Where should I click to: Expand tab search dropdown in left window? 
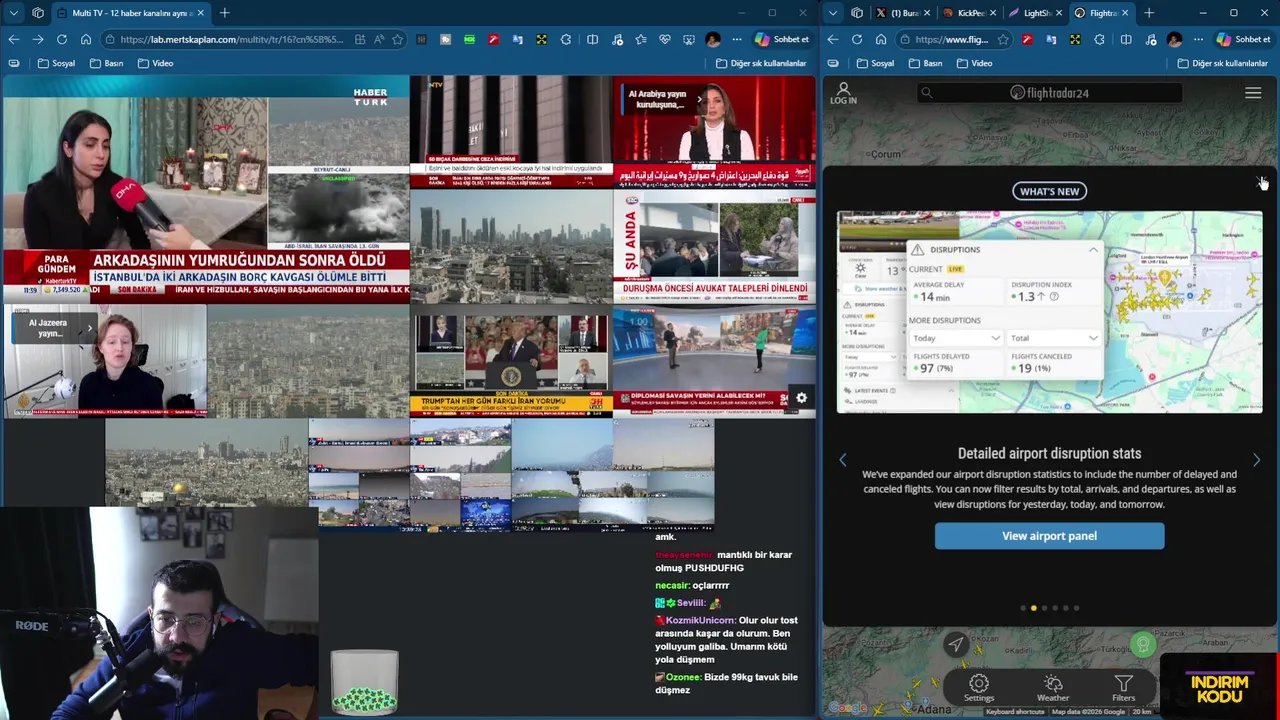click(x=14, y=13)
